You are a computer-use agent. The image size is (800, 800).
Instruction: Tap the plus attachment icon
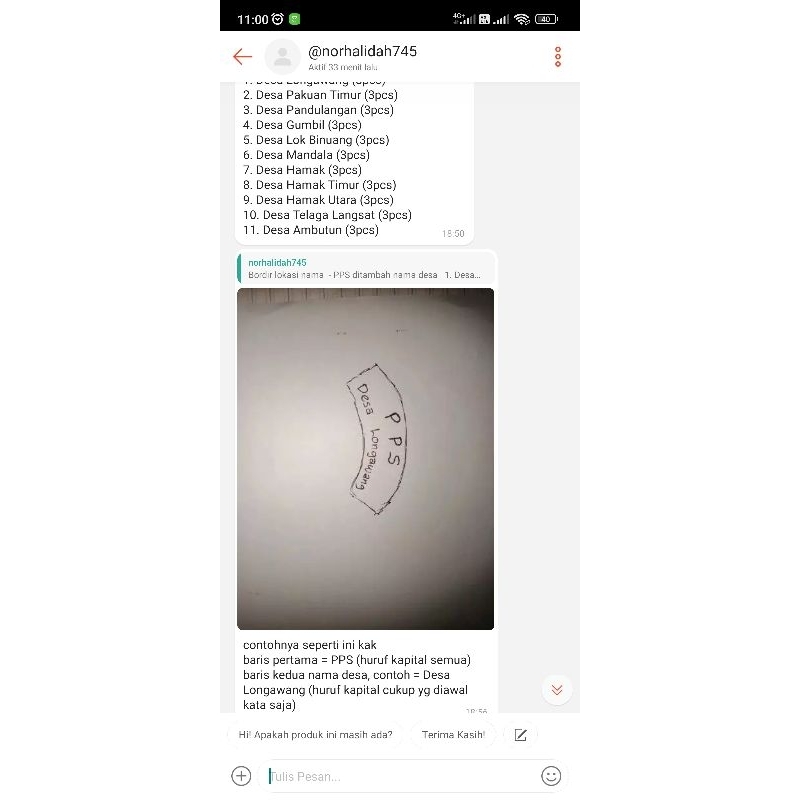[241, 776]
